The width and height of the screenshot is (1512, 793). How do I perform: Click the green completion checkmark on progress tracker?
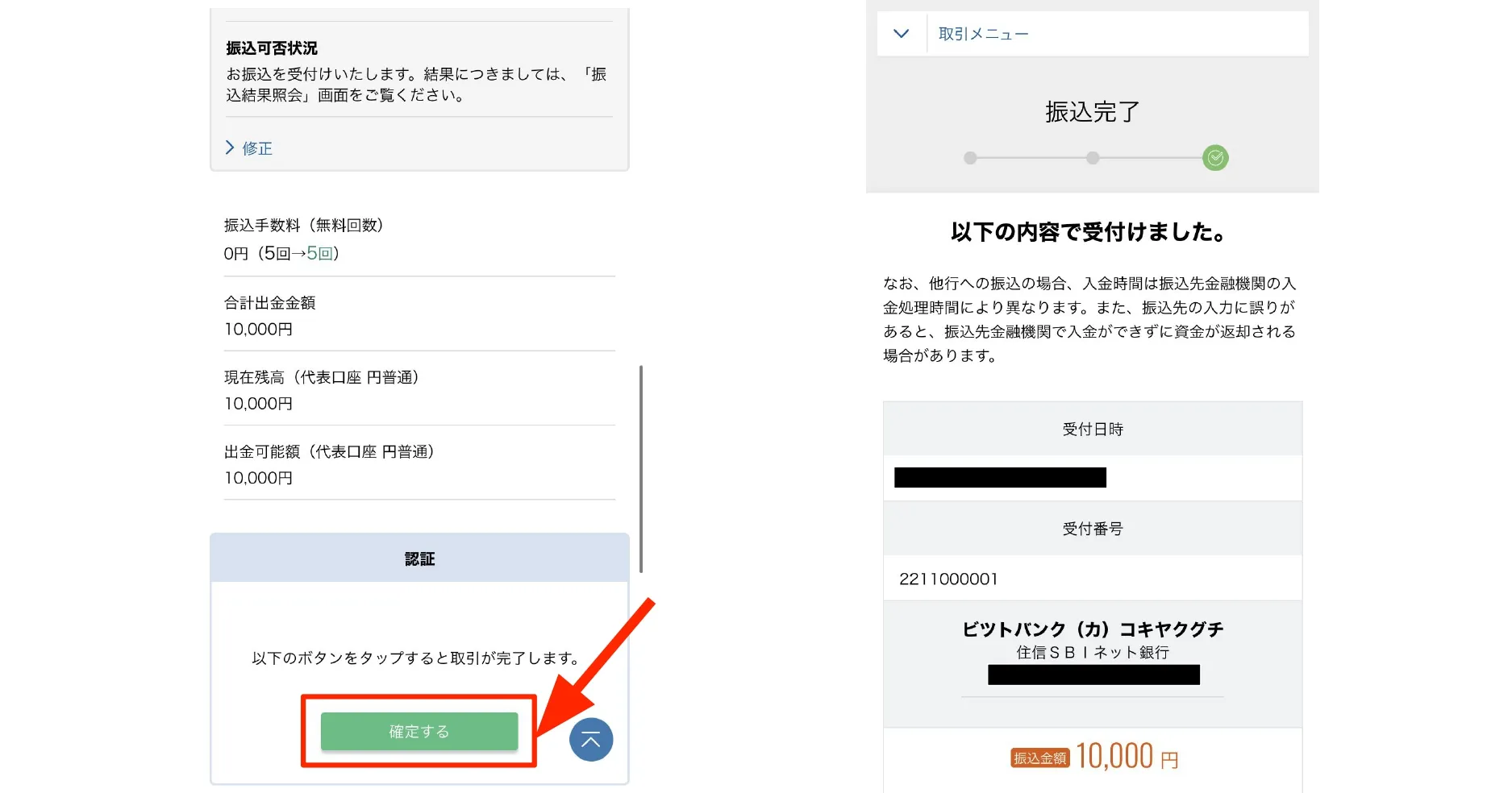pos(1216,158)
